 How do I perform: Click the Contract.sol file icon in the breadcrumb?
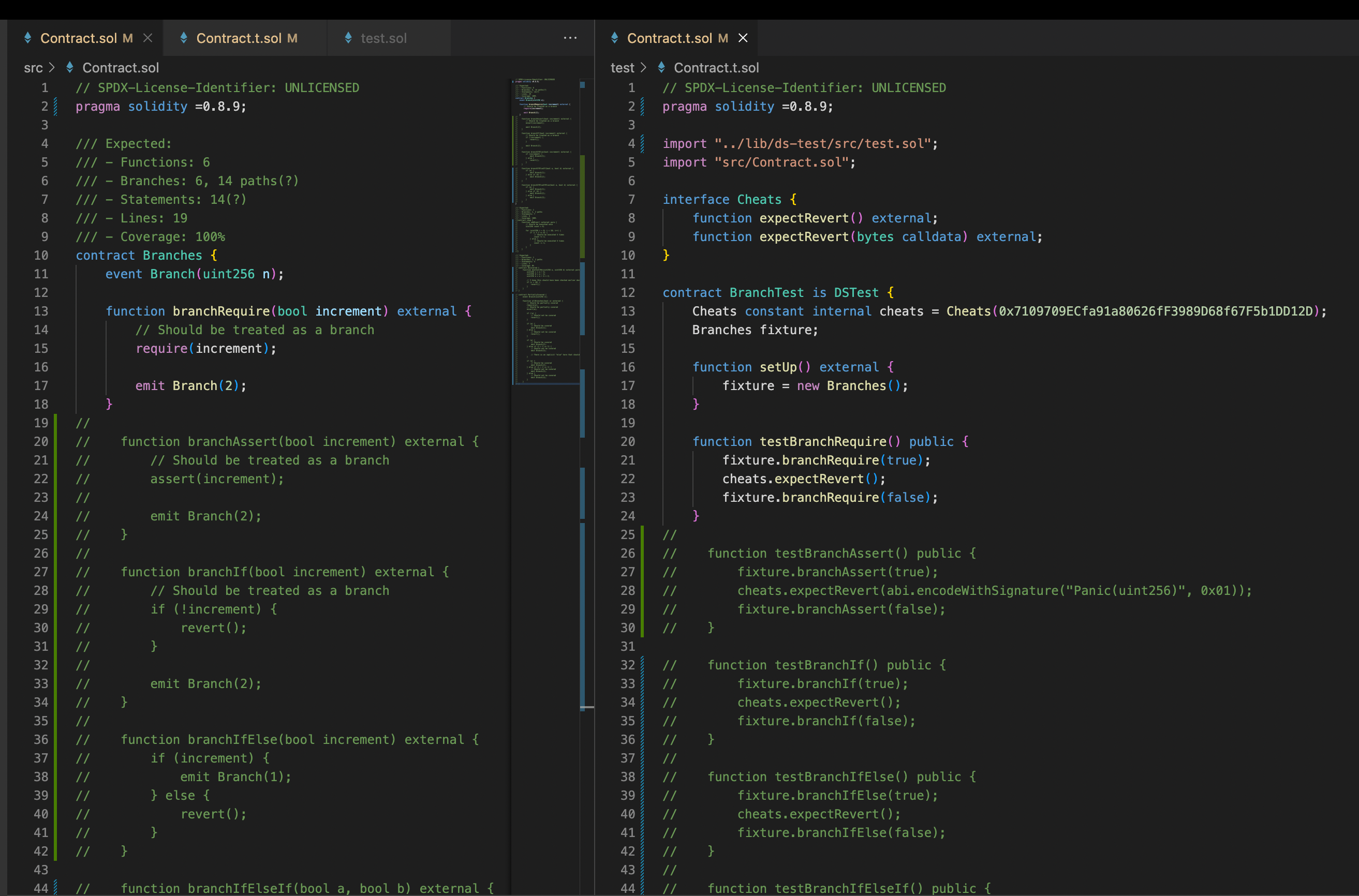tap(70, 67)
